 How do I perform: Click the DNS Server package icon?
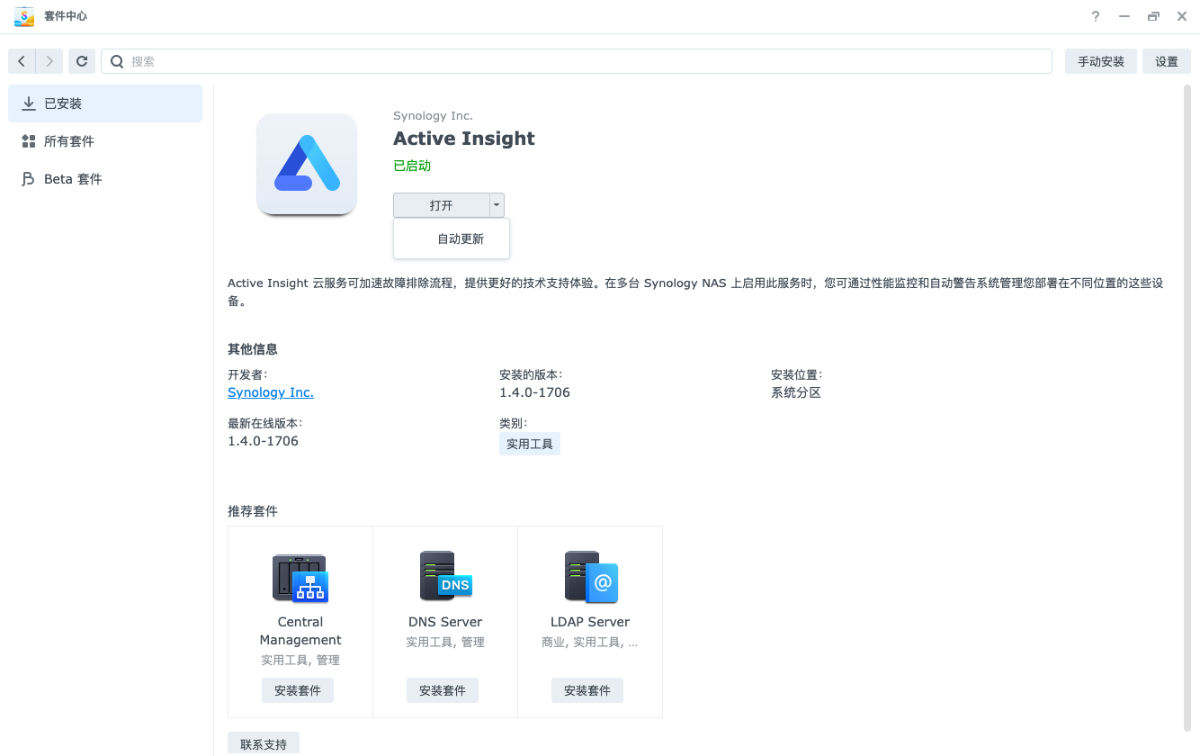coord(445,578)
